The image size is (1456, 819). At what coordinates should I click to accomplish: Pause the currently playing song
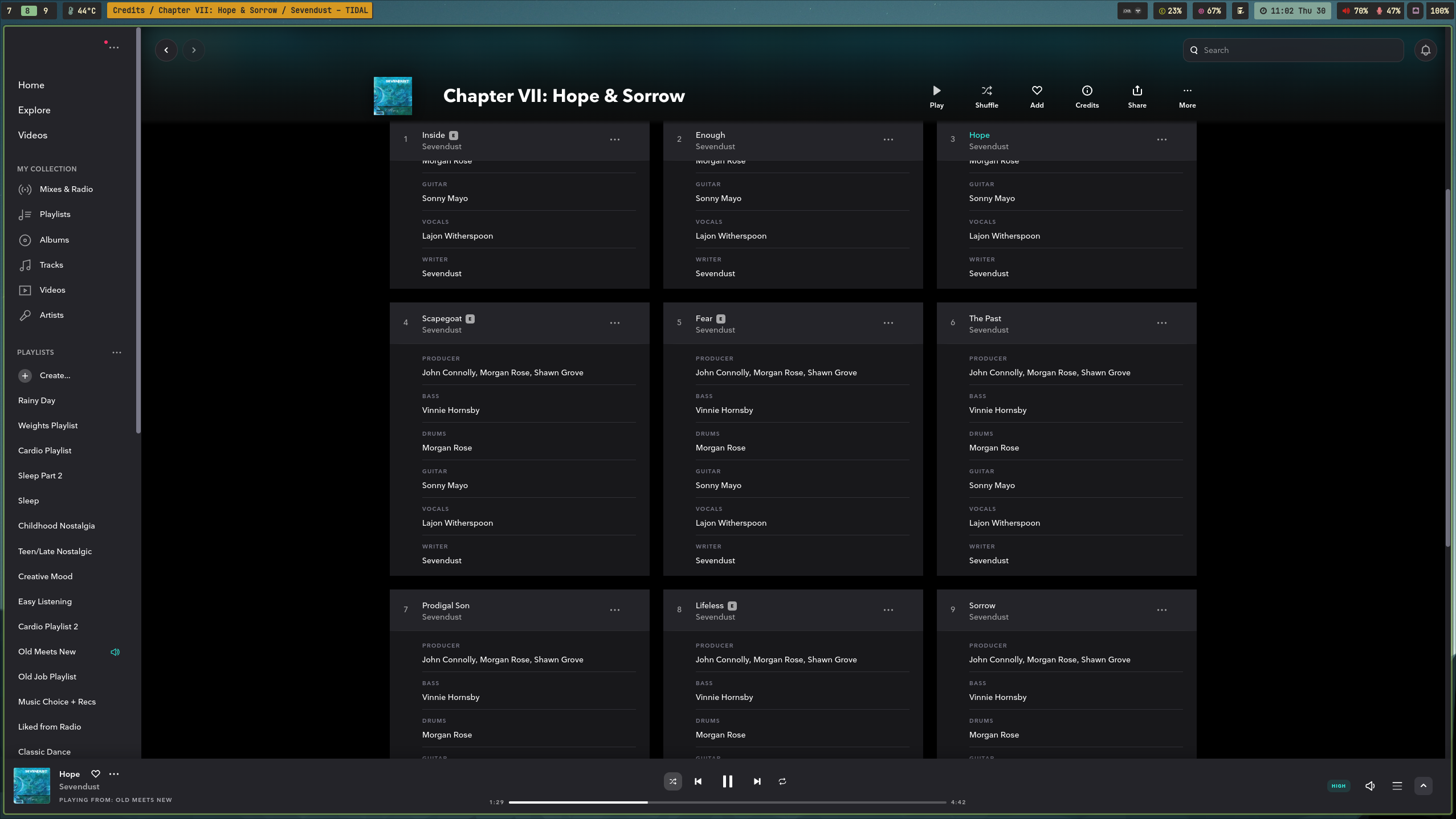[x=727, y=781]
